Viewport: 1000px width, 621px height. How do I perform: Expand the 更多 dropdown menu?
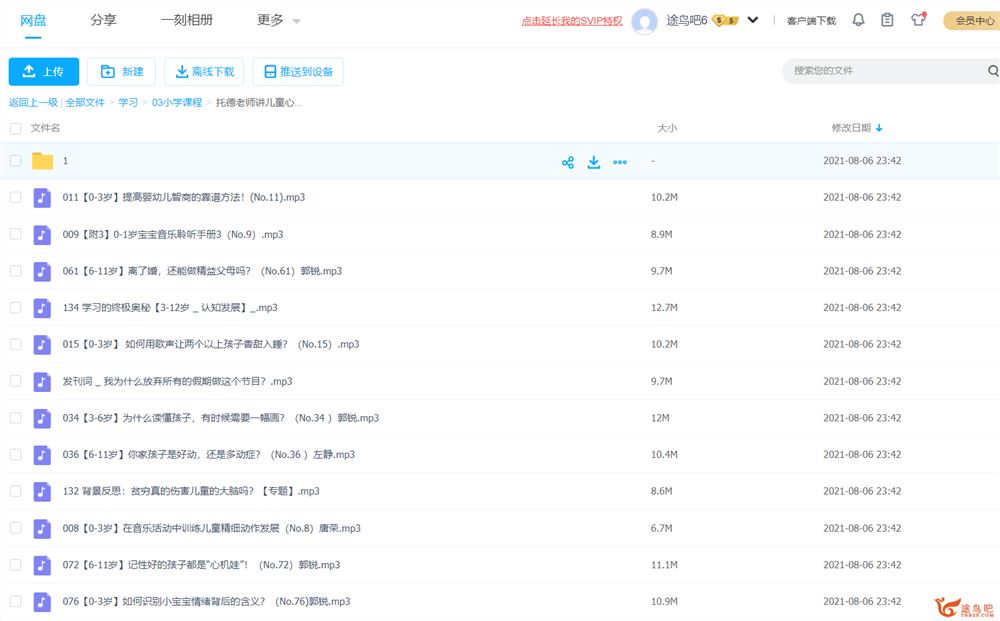coord(277,20)
